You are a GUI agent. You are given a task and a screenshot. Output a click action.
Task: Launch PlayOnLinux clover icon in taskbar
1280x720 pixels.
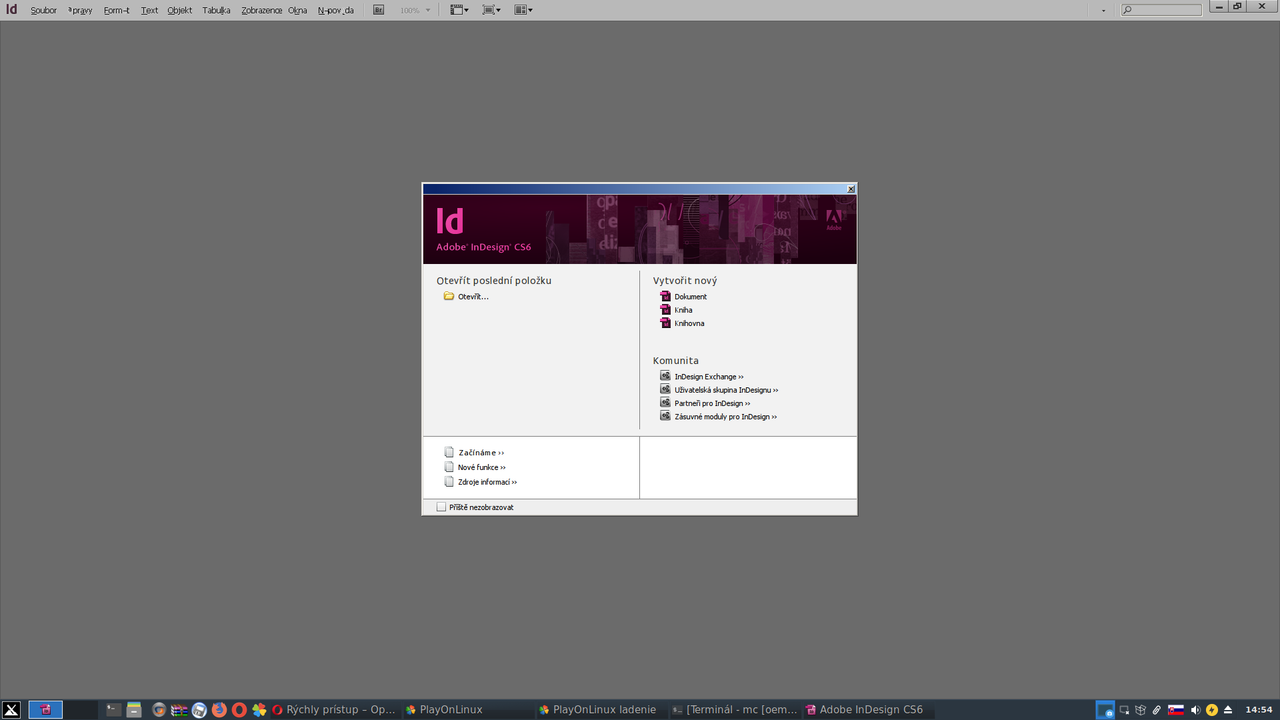[x=259, y=710]
